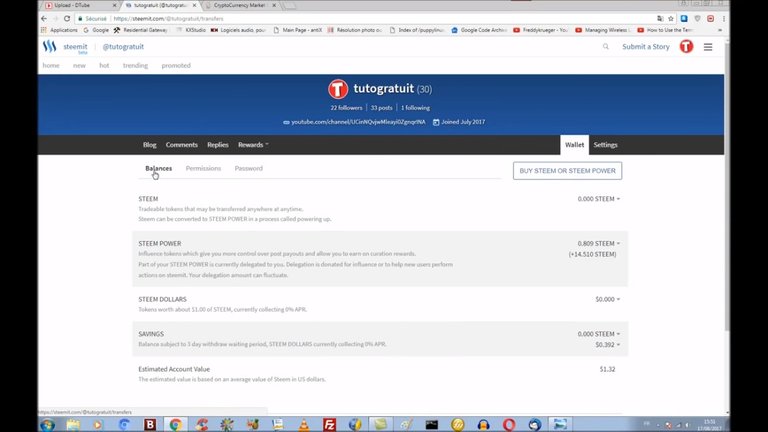
Task: Expand the 0.809 STEEM power dropdown
Action: (599, 243)
